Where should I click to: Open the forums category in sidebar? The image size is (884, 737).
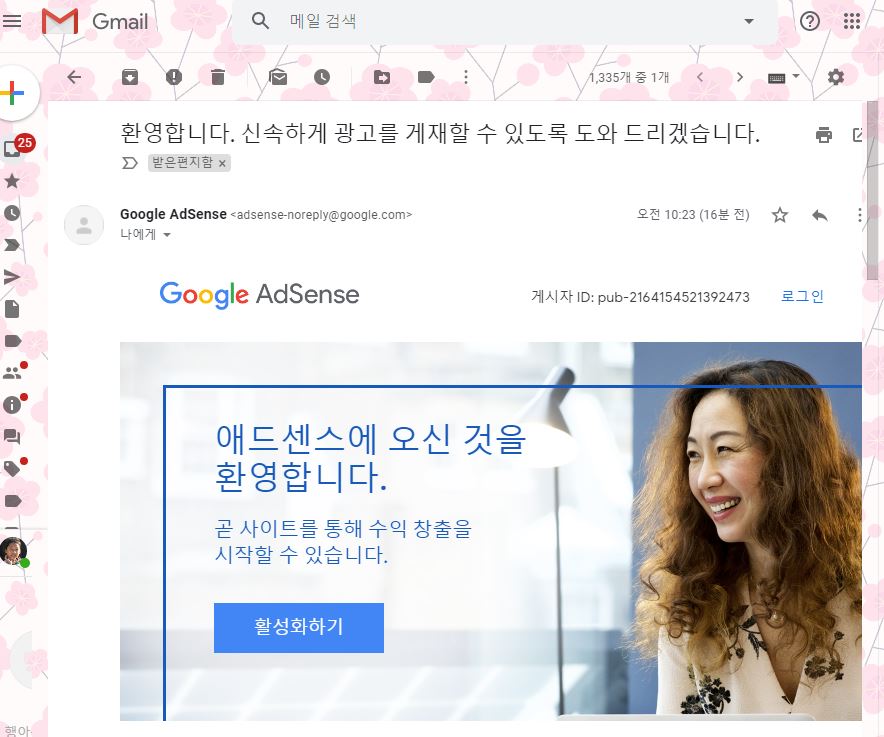click(12, 436)
